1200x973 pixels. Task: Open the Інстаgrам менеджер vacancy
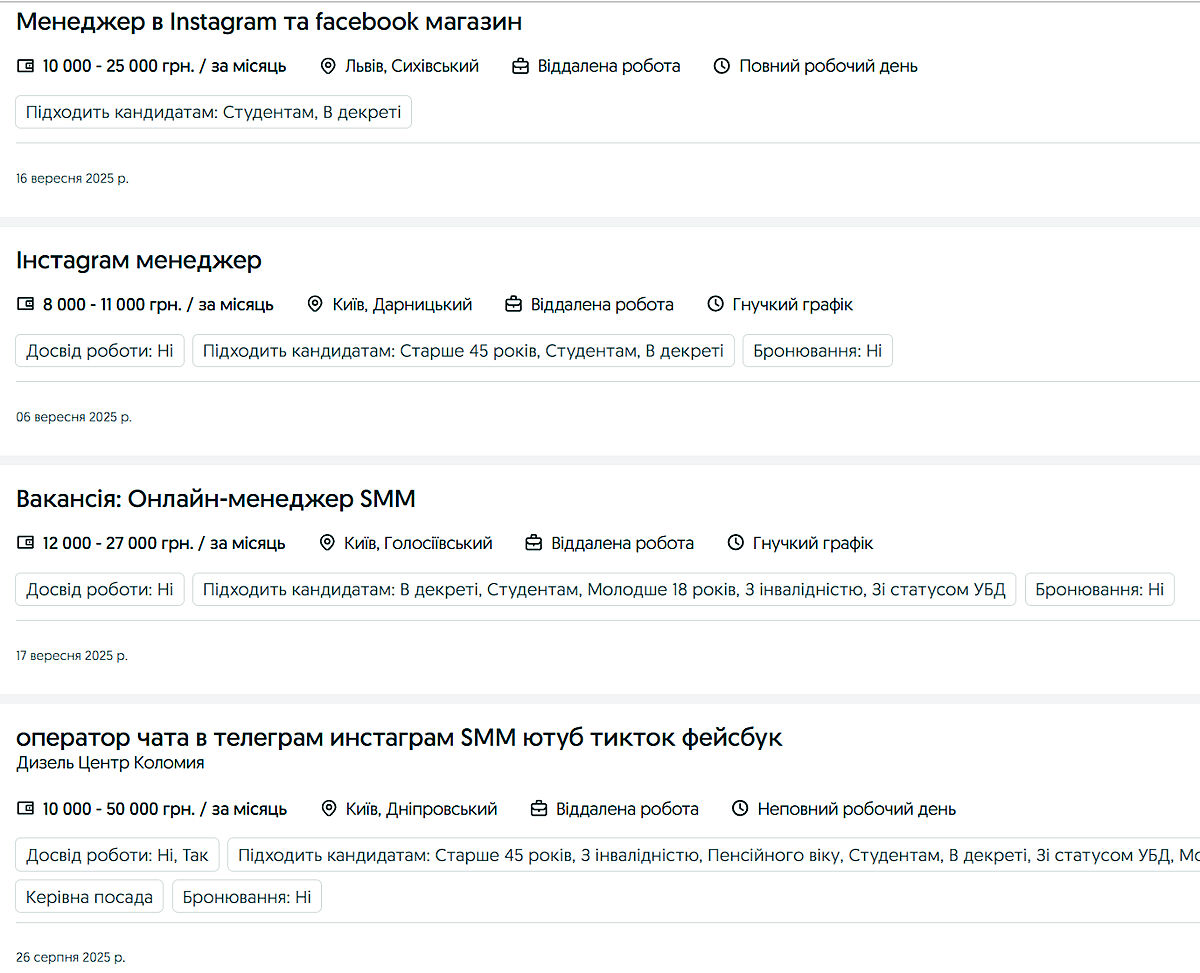click(x=139, y=260)
